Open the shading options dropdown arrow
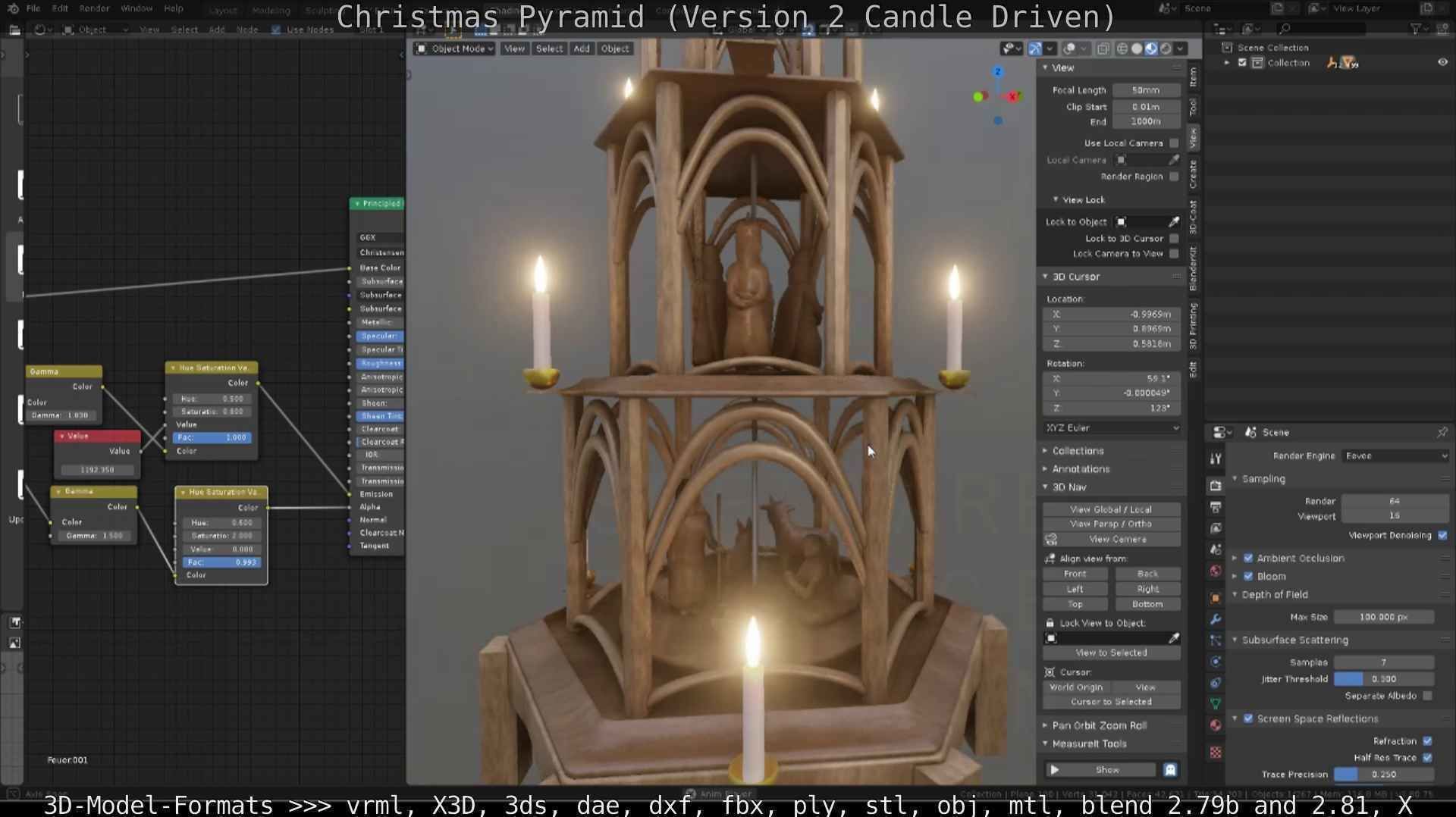Screen dimensions: 1456x817 (x=1180, y=49)
